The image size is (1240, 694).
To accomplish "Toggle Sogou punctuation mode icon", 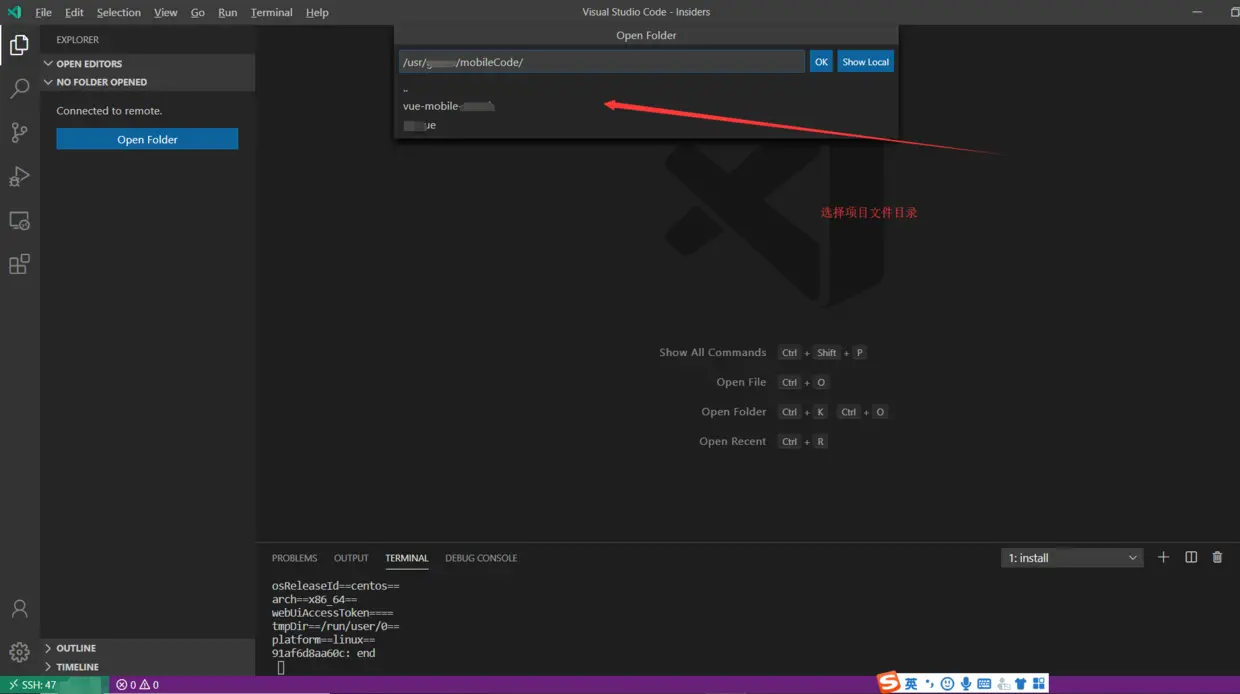I will pos(929,684).
